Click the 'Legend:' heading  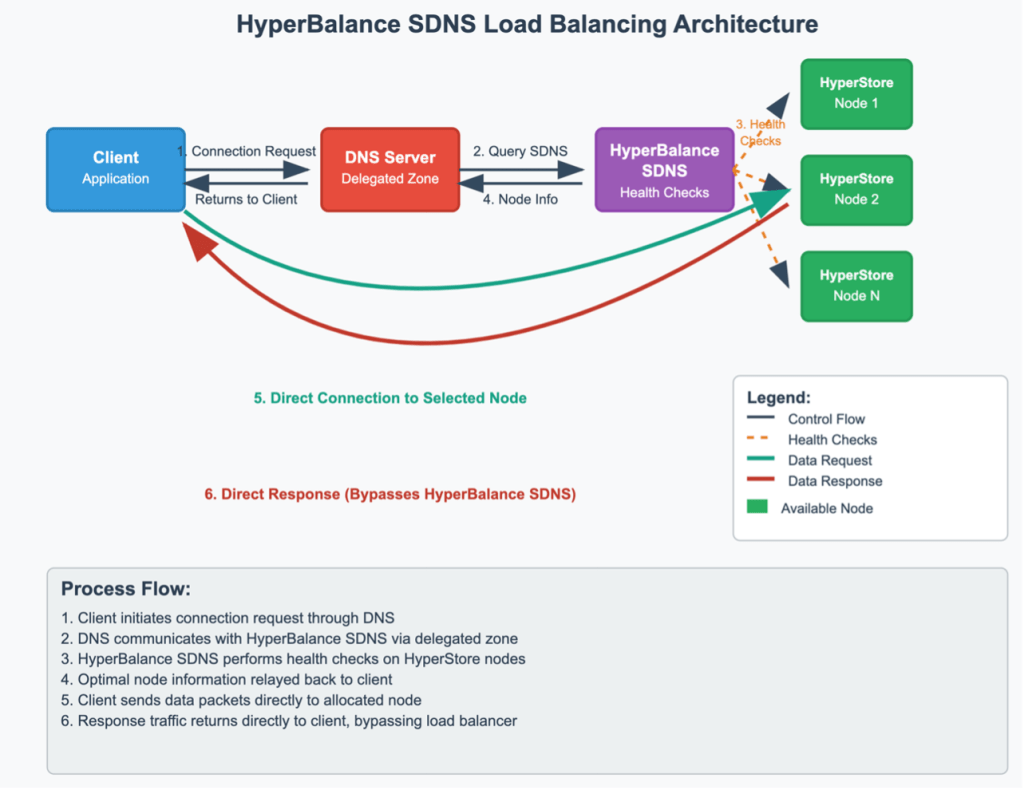coord(778,398)
